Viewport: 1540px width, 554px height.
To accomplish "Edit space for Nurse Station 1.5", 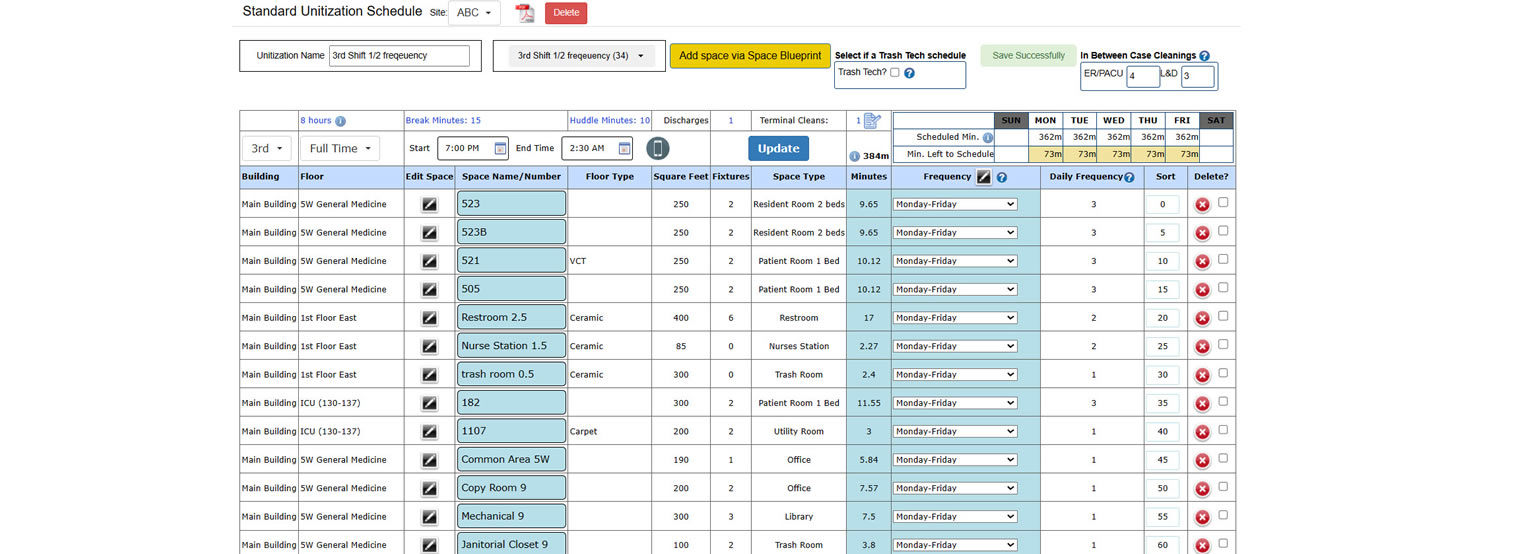I will coord(429,346).
